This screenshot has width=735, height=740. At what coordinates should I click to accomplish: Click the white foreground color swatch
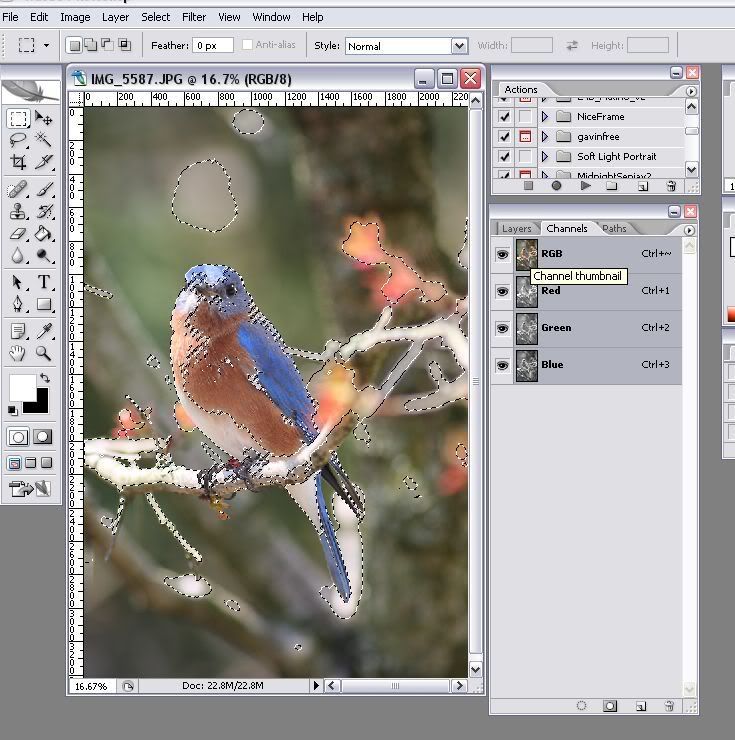(21, 388)
